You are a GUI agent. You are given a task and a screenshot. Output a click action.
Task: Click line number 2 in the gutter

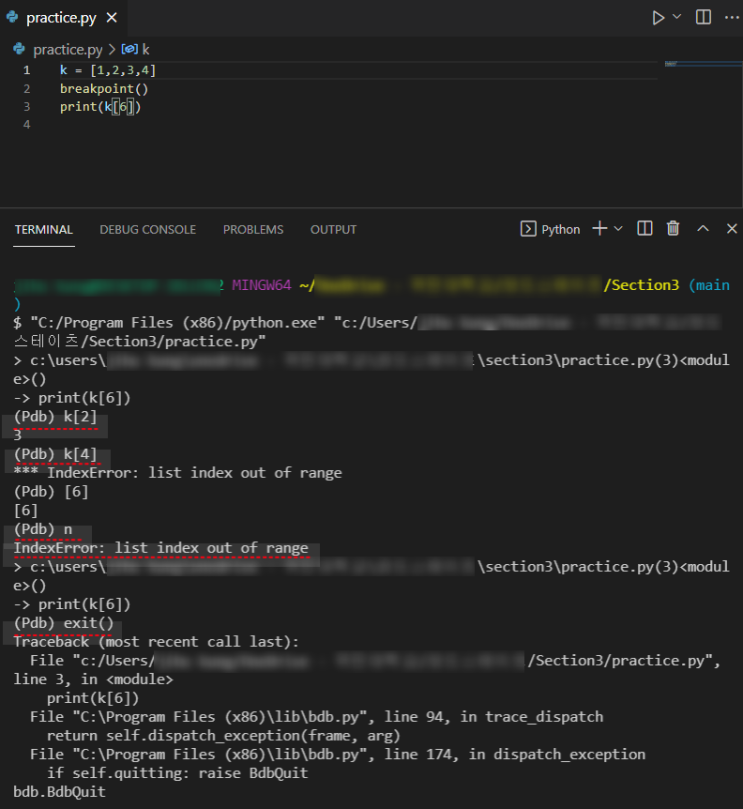click(x=27, y=89)
